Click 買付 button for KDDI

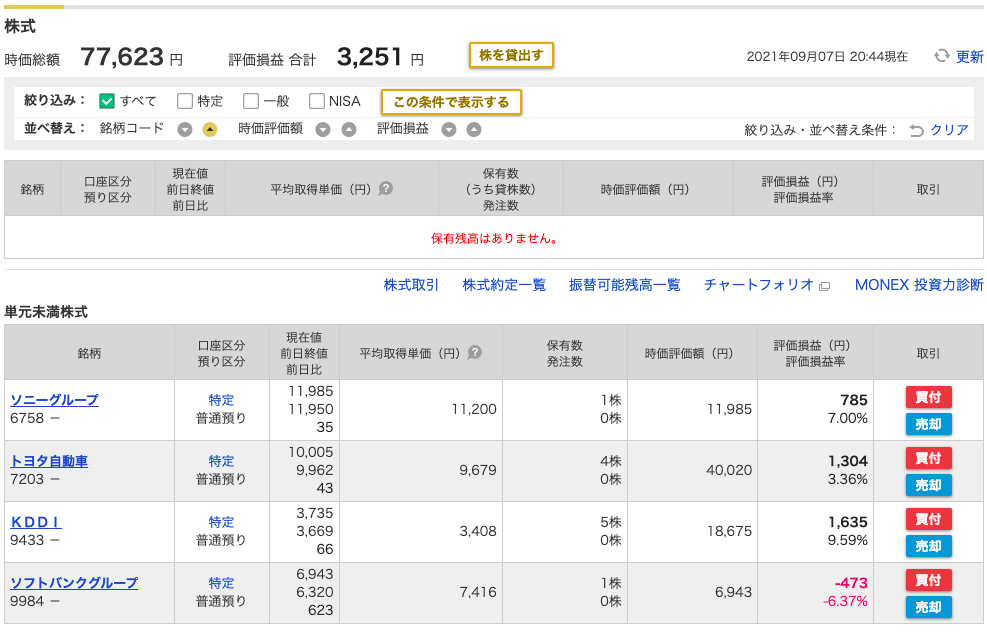pyautogui.click(x=928, y=519)
